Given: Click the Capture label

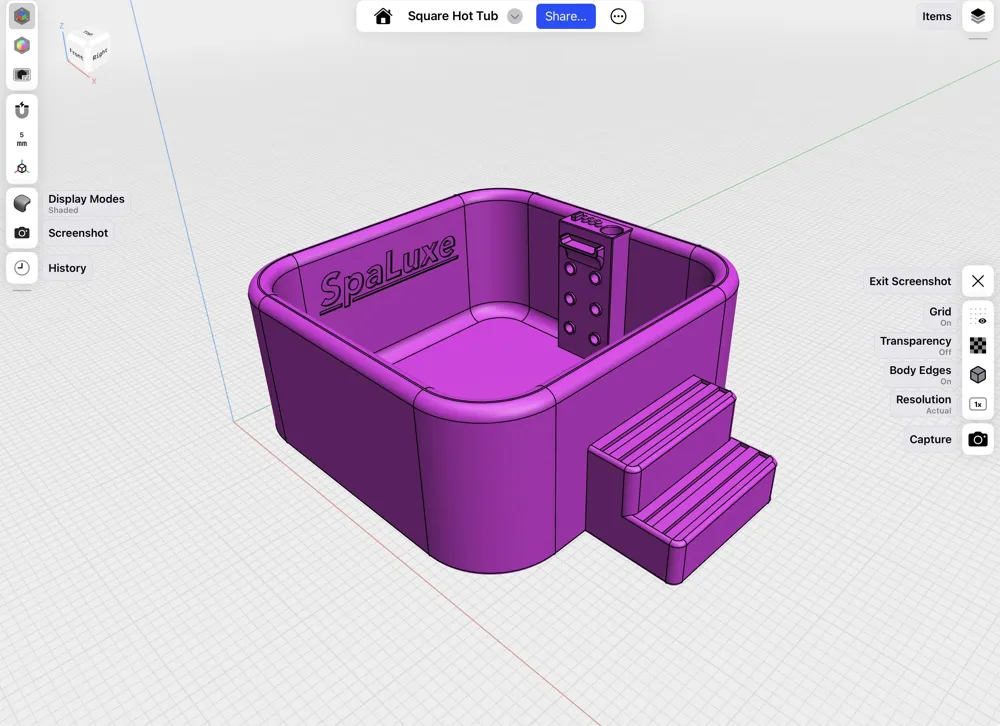Looking at the screenshot, I should (930, 439).
